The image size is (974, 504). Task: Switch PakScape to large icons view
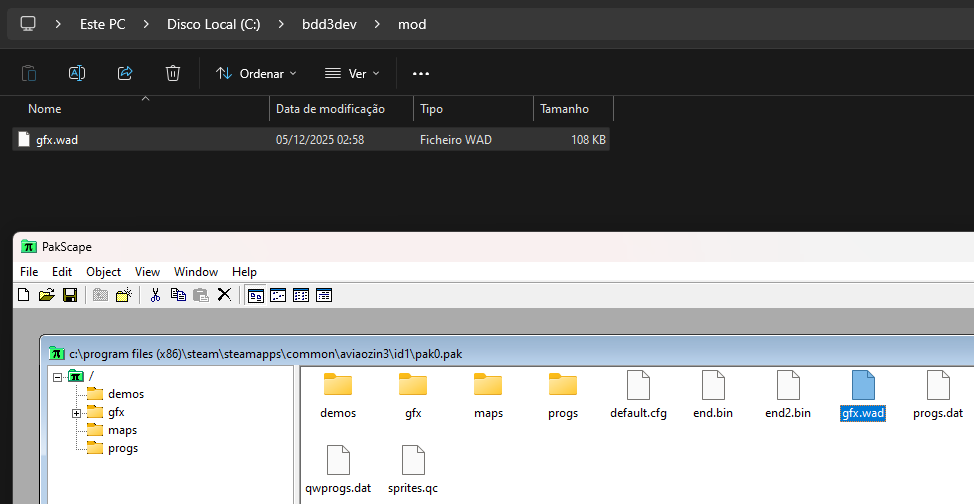256,295
